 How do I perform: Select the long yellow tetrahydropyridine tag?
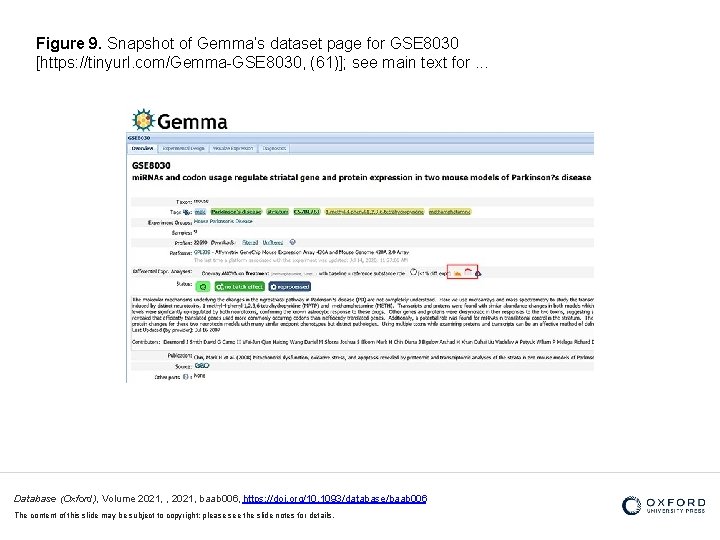click(x=374, y=212)
